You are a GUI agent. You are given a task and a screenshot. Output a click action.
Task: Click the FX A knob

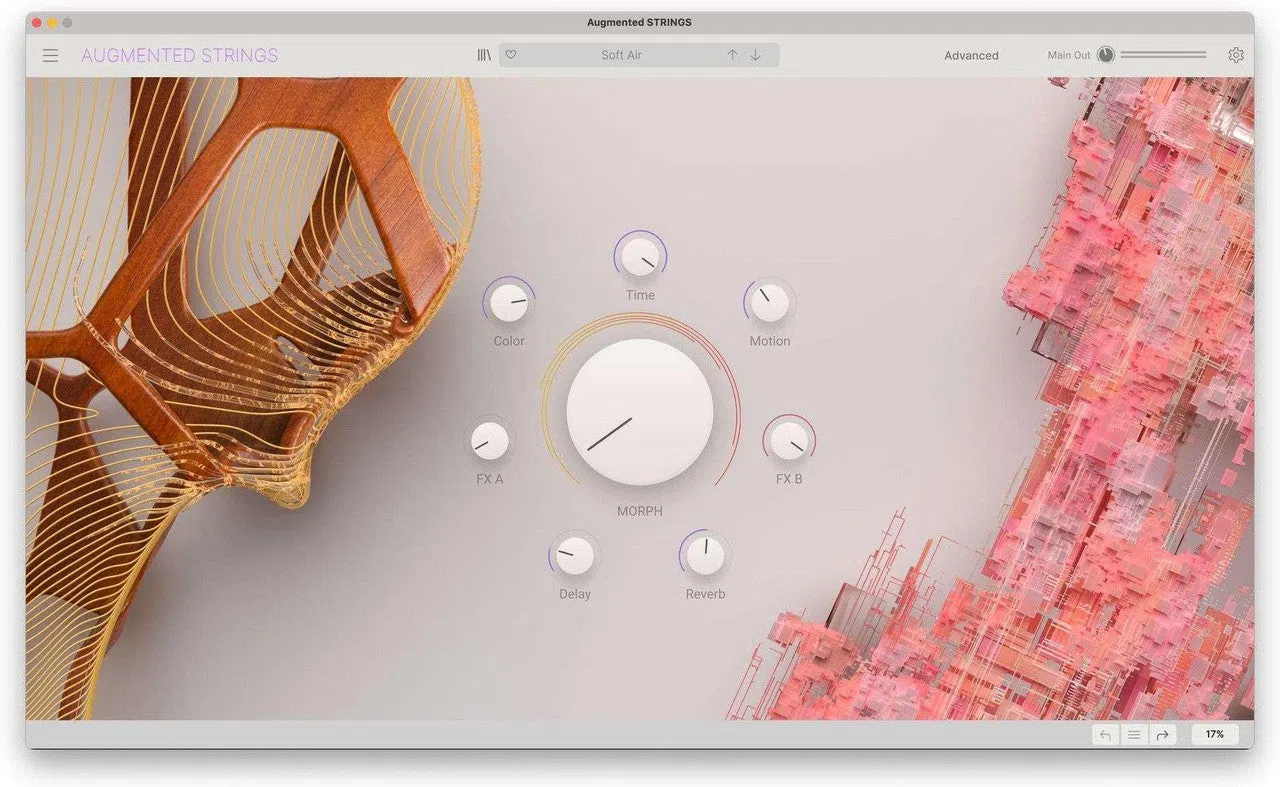click(490, 440)
